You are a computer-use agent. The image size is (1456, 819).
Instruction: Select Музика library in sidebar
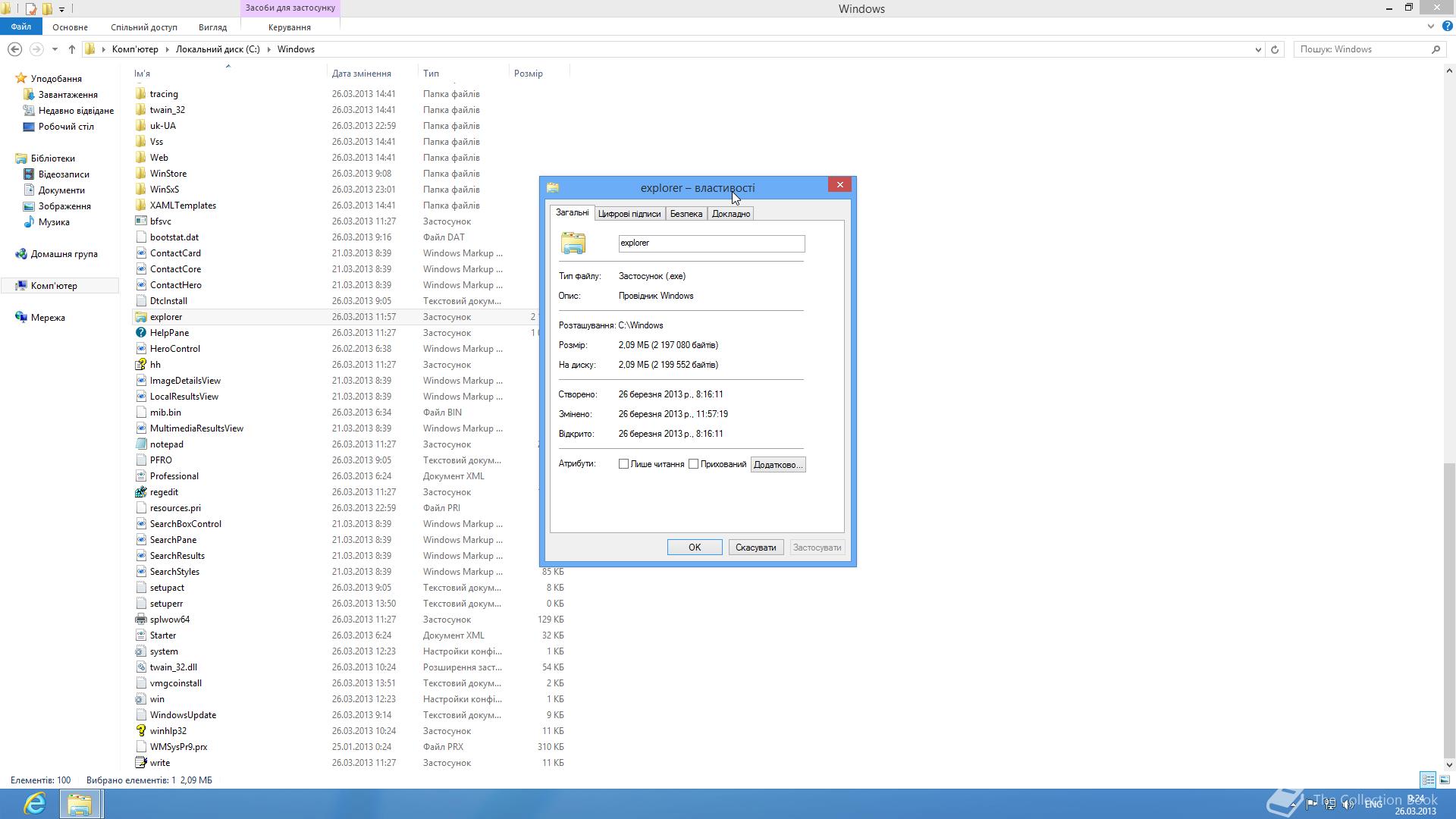click(x=54, y=222)
